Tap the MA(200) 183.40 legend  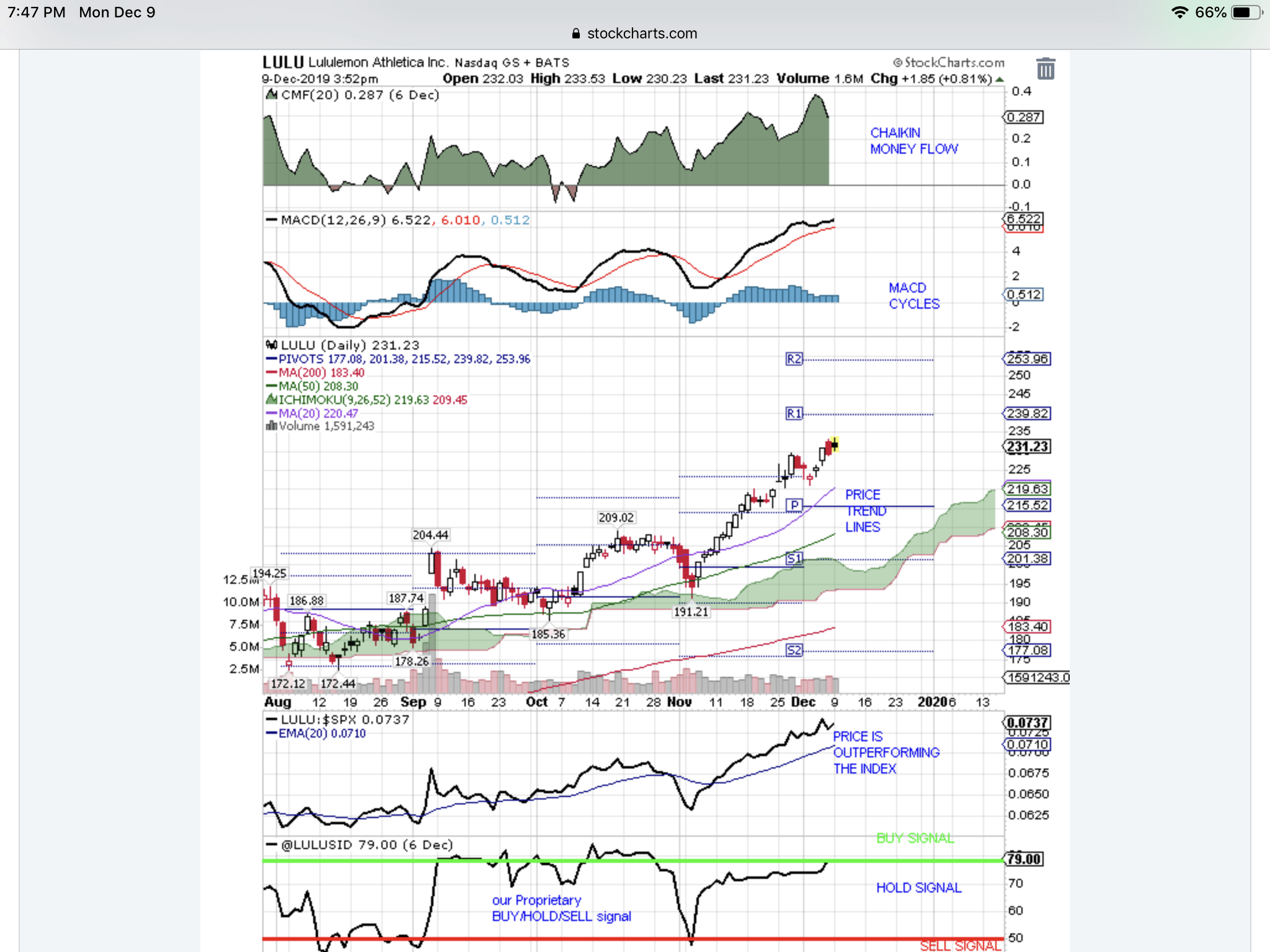(315, 372)
